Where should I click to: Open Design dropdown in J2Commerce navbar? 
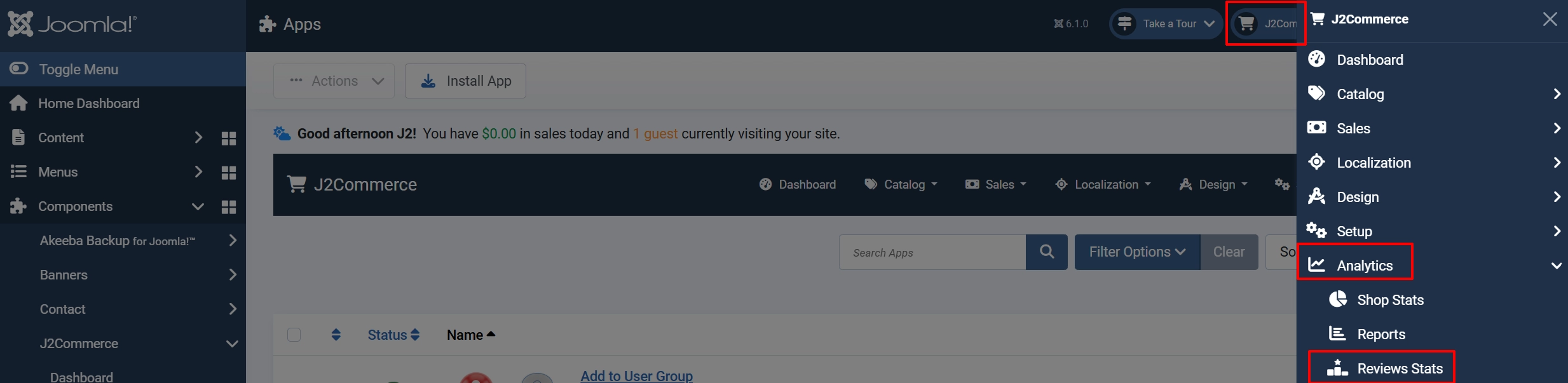1213,184
